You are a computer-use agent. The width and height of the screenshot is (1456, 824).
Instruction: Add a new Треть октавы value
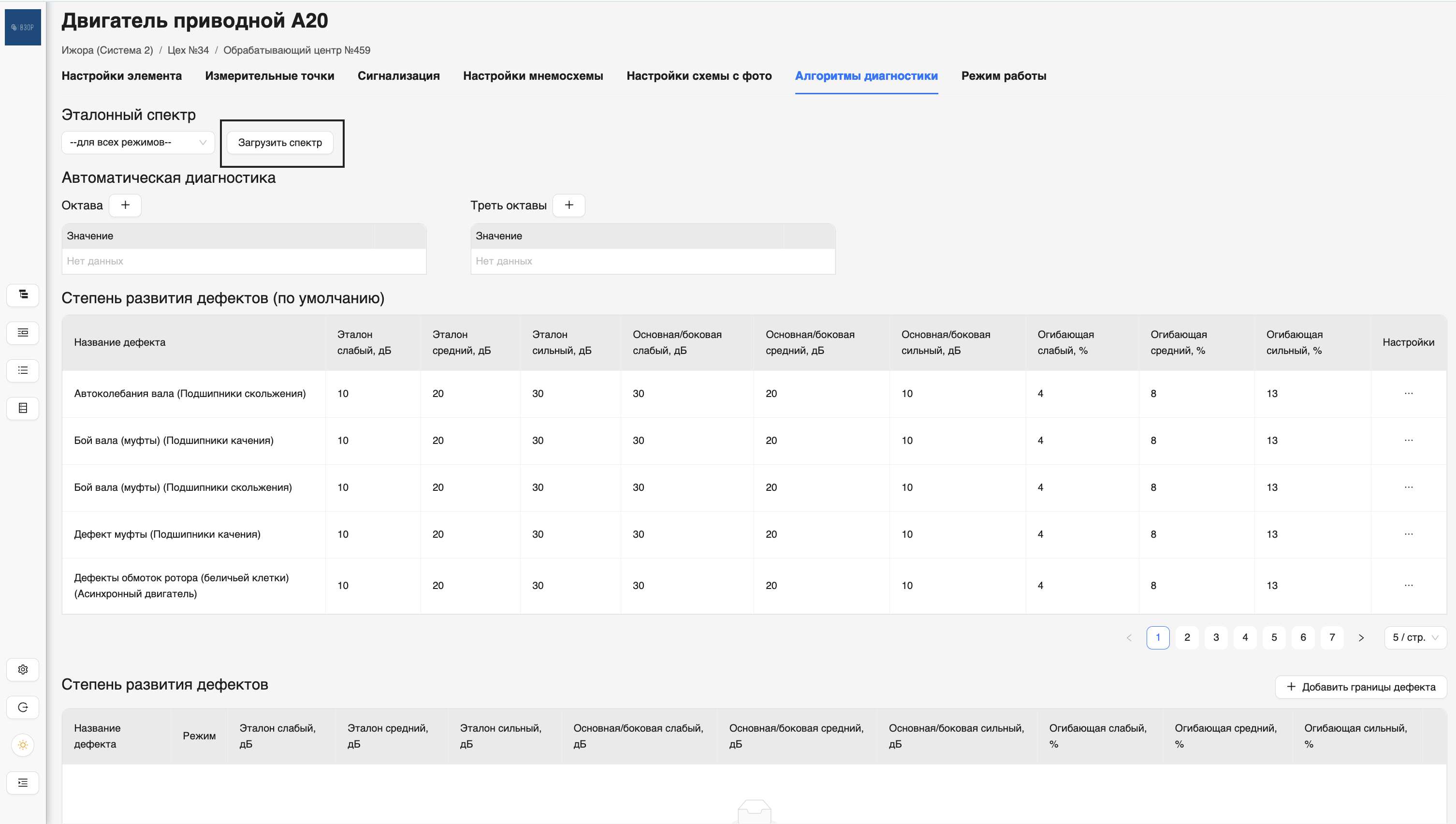568,205
